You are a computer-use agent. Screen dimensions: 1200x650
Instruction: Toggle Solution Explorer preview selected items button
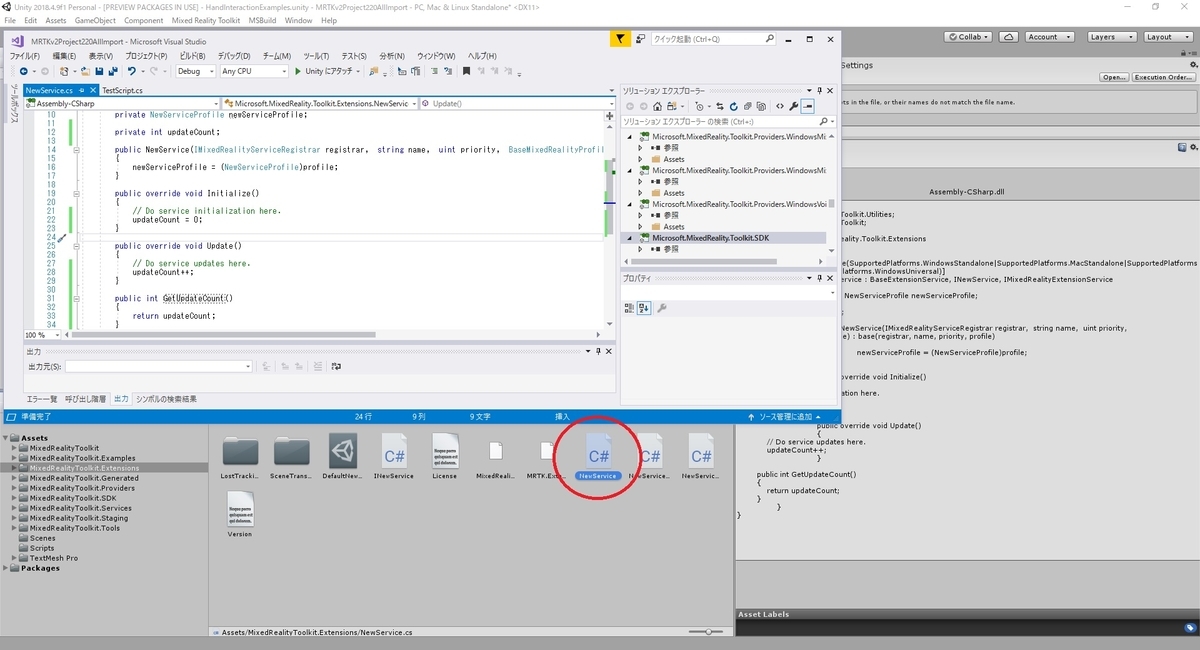808,106
